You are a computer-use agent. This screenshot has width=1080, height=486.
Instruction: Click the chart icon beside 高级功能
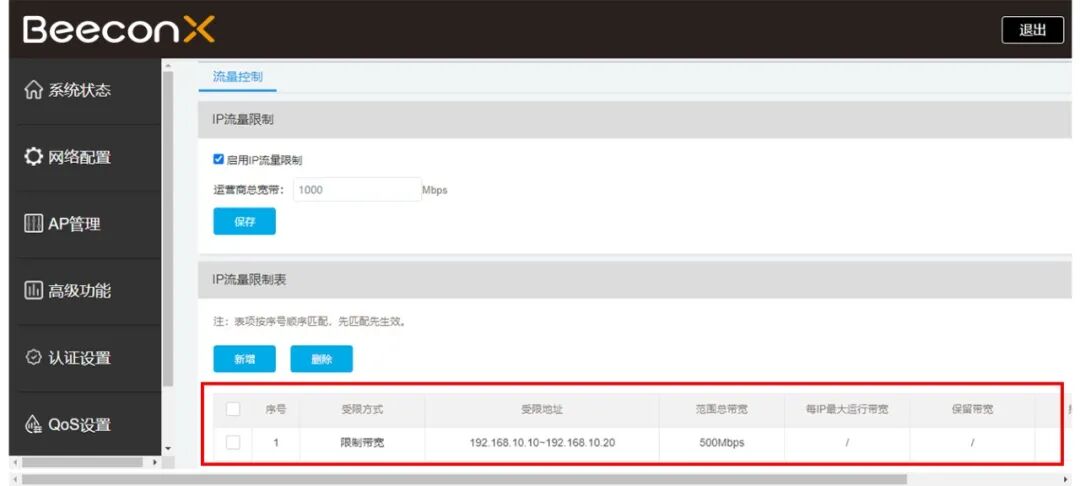tap(33, 290)
